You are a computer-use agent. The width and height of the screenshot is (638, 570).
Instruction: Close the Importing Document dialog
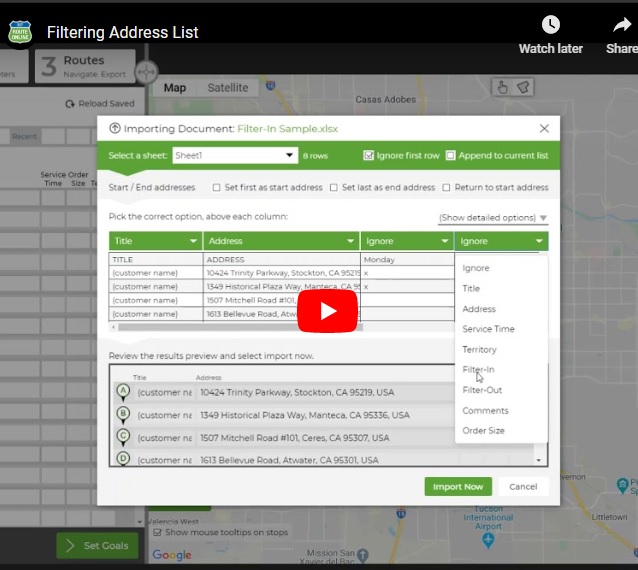tap(544, 129)
